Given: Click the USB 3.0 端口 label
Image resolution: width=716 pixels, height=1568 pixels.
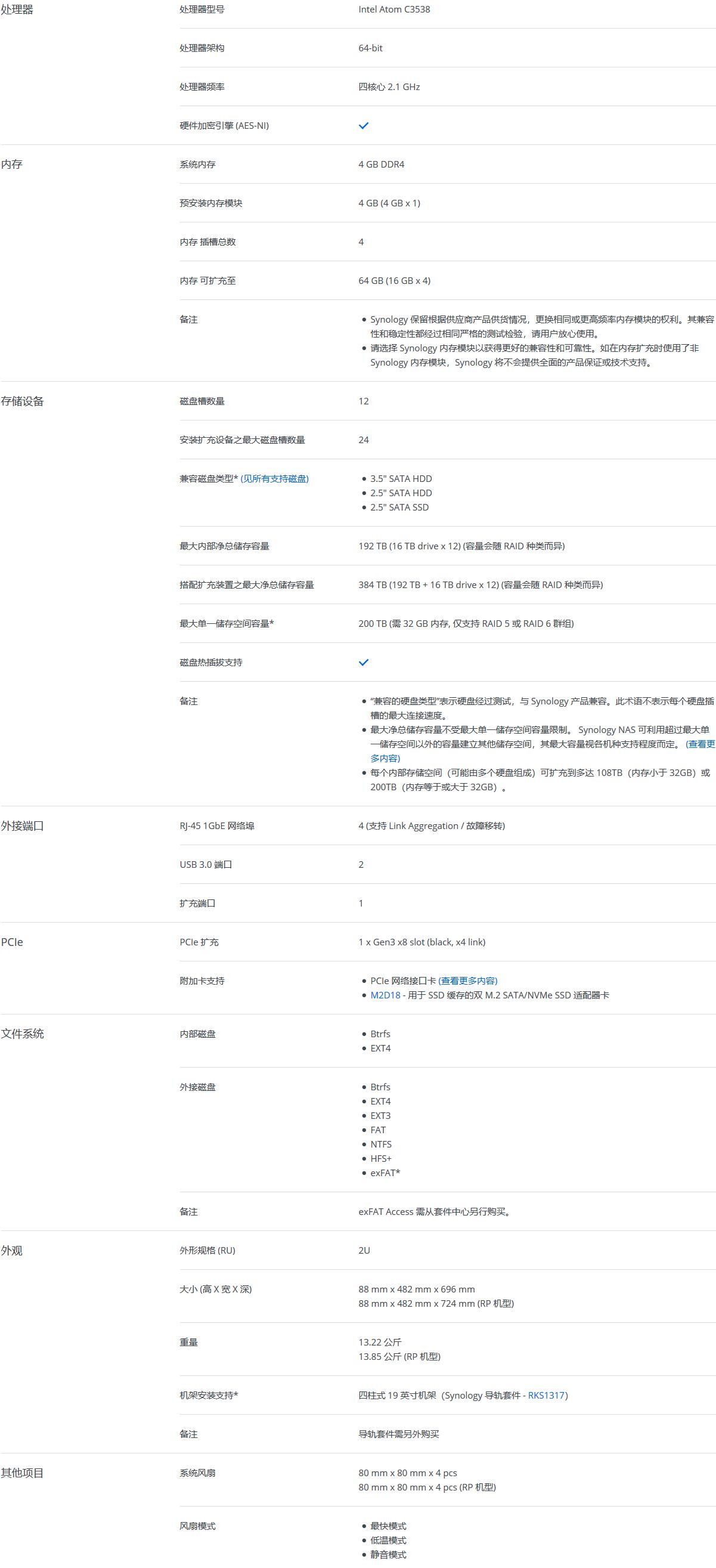Looking at the screenshot, I should (x=206, y=864).
